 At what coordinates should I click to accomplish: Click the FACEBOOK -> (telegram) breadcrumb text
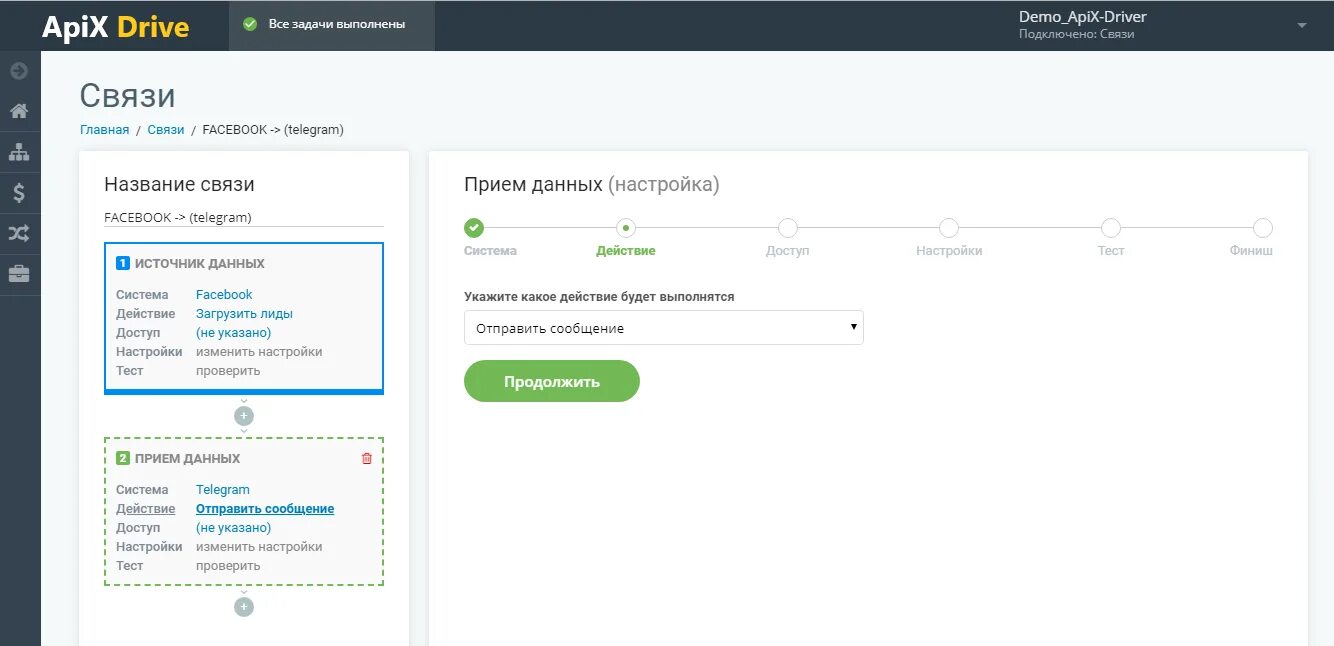click(x=273, y=130)
